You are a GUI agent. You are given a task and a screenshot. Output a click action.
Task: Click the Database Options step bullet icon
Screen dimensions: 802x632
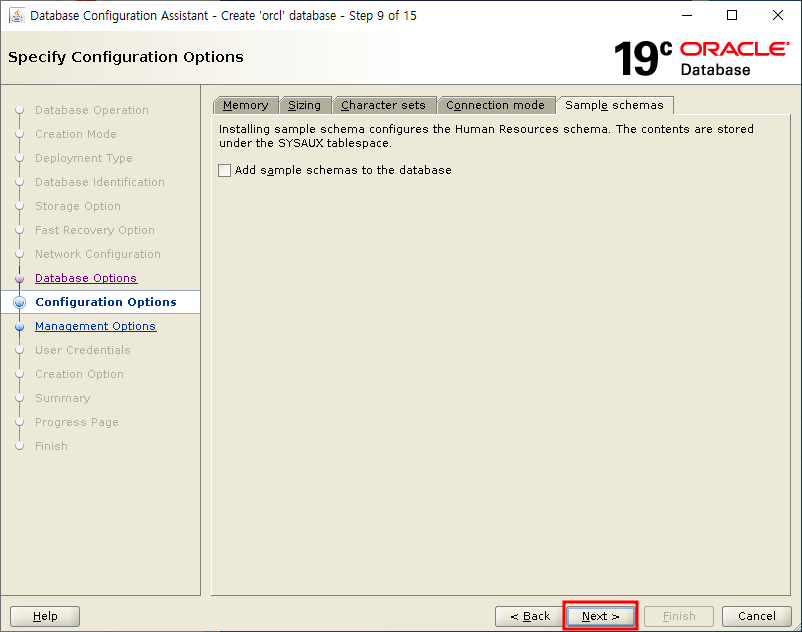pos(19,278)
